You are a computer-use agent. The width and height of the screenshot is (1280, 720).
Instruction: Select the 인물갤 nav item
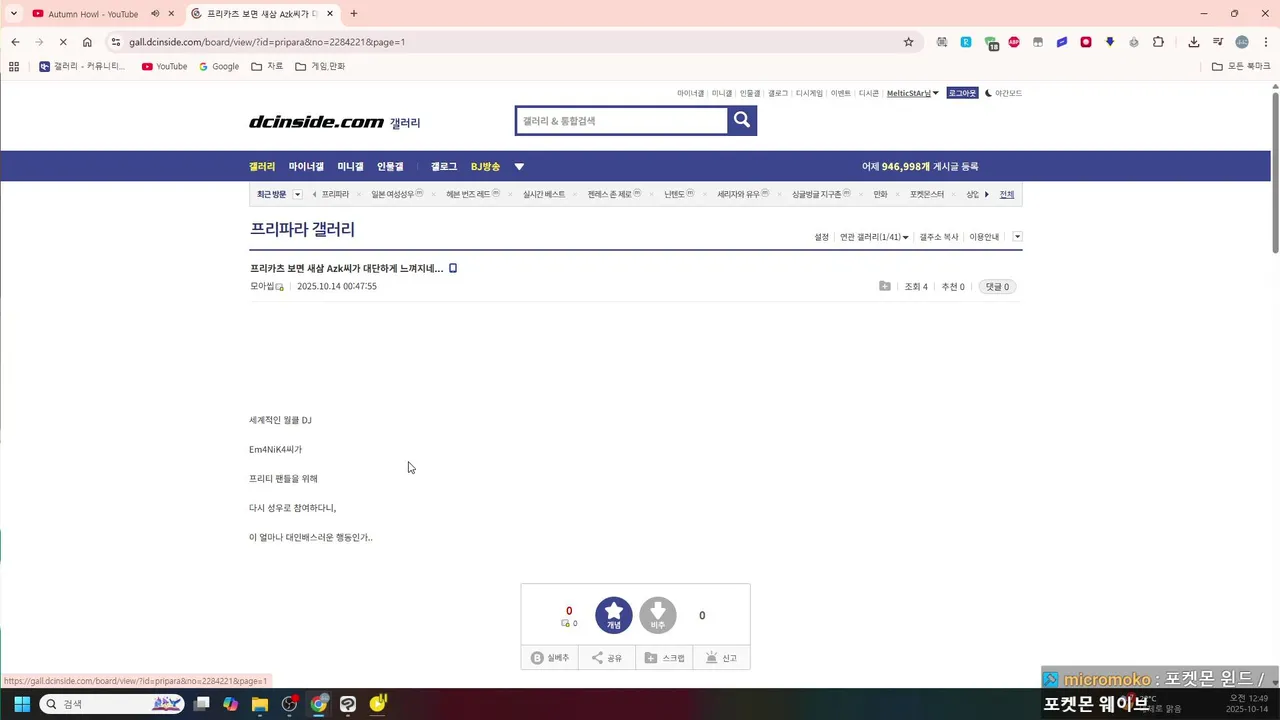[x=390, y=167]
